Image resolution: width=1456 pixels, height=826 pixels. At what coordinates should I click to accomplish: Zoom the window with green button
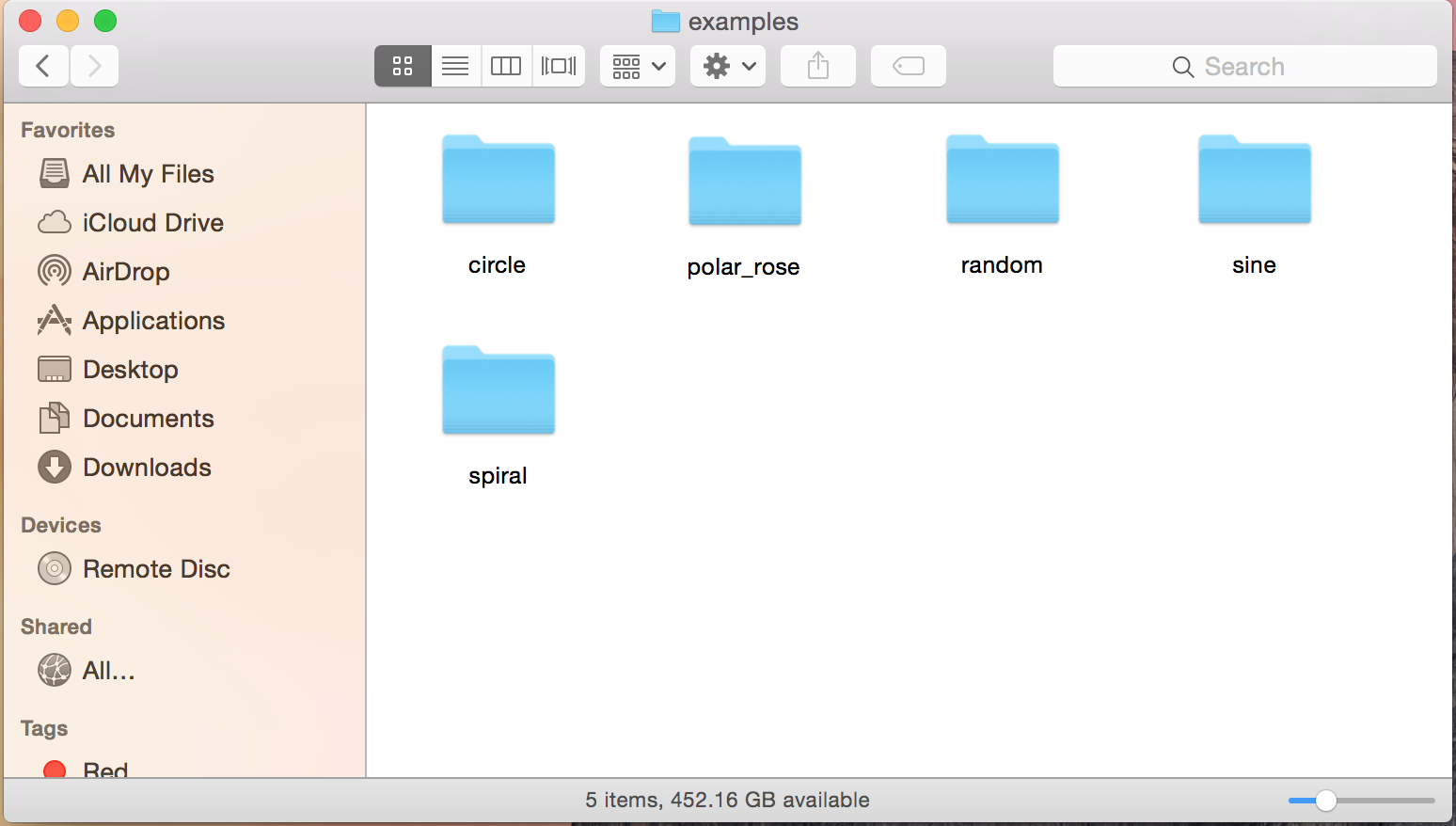(x=105, y=20)
